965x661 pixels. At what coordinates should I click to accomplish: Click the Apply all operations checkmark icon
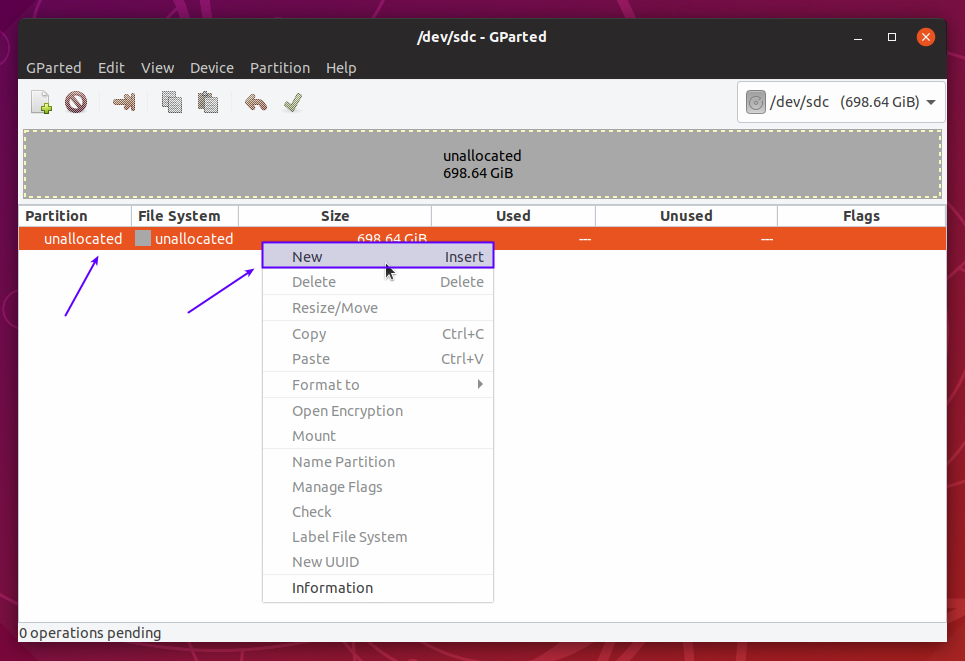[292, 102]
